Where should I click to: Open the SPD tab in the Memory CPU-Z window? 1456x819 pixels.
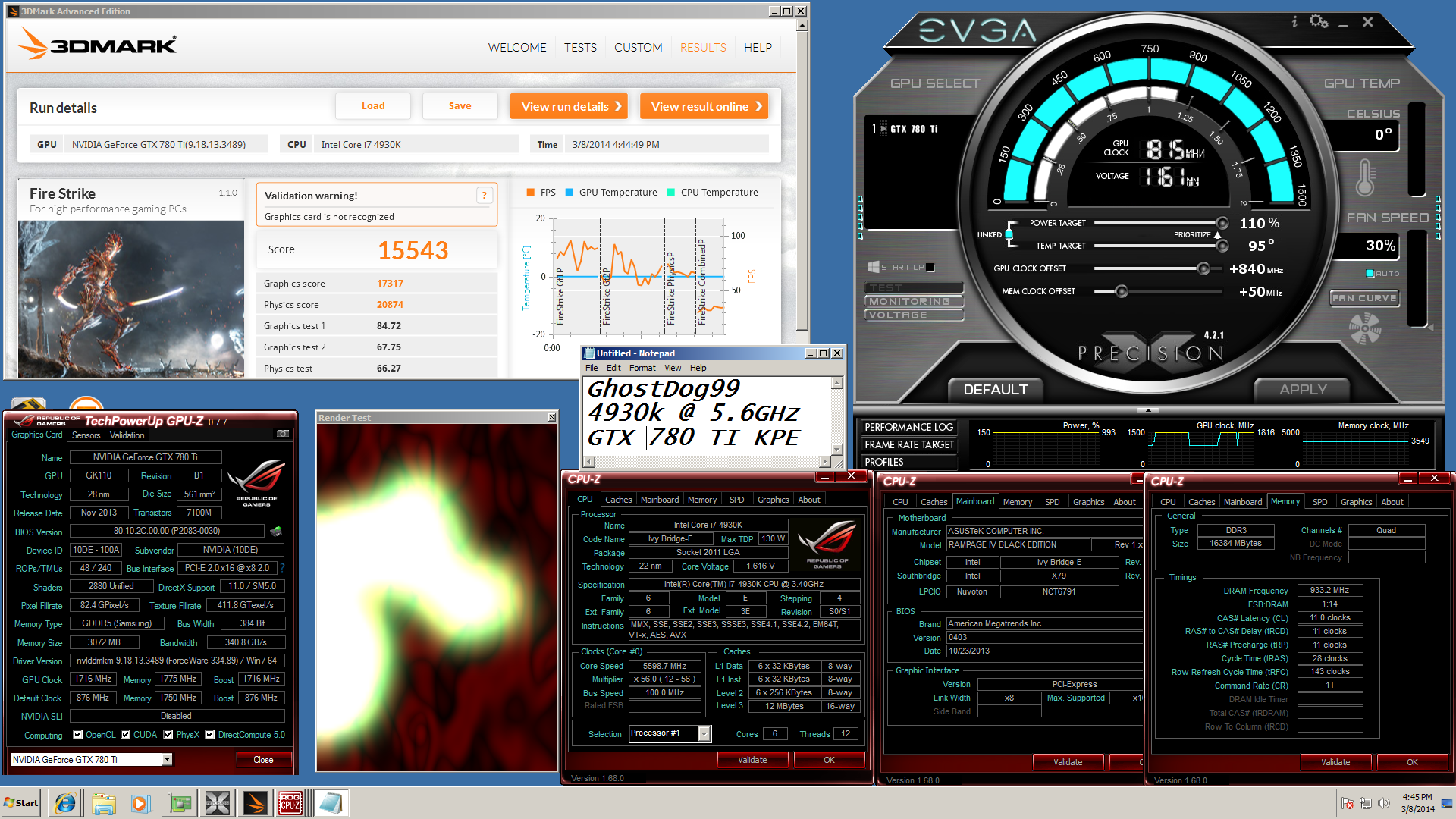point(1319,502)
